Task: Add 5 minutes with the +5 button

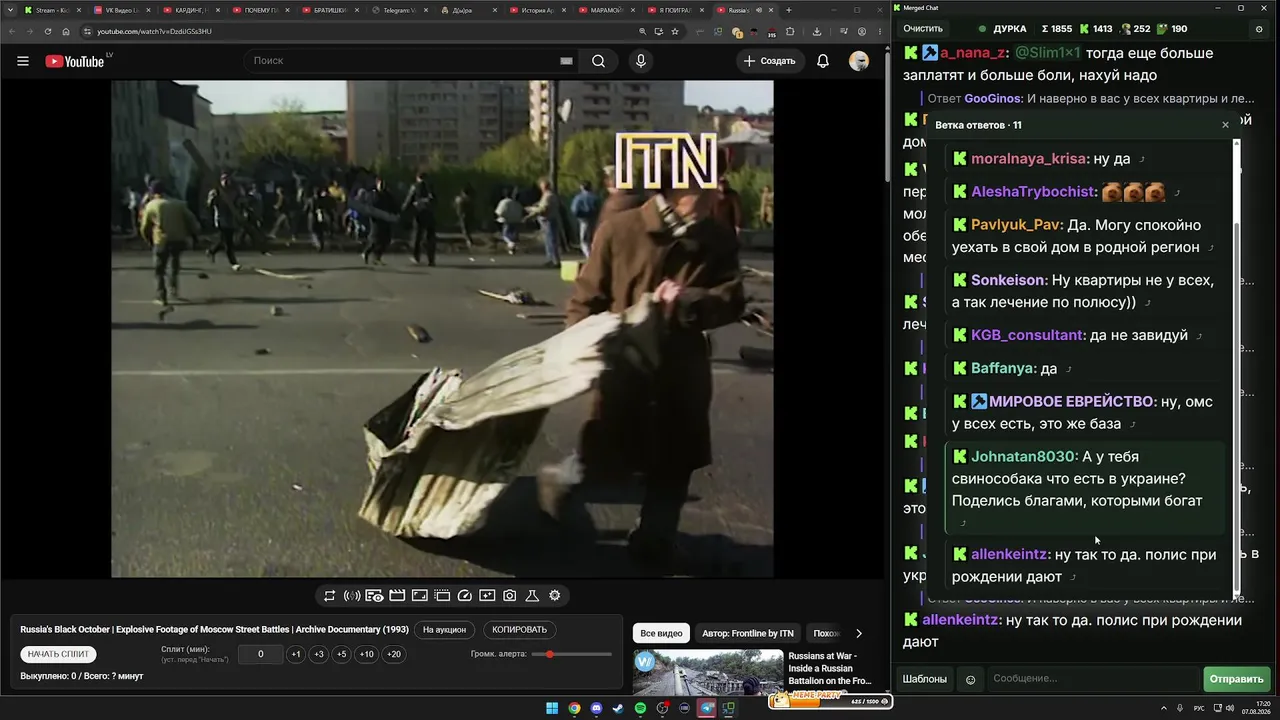Action: tap(342, 654)
